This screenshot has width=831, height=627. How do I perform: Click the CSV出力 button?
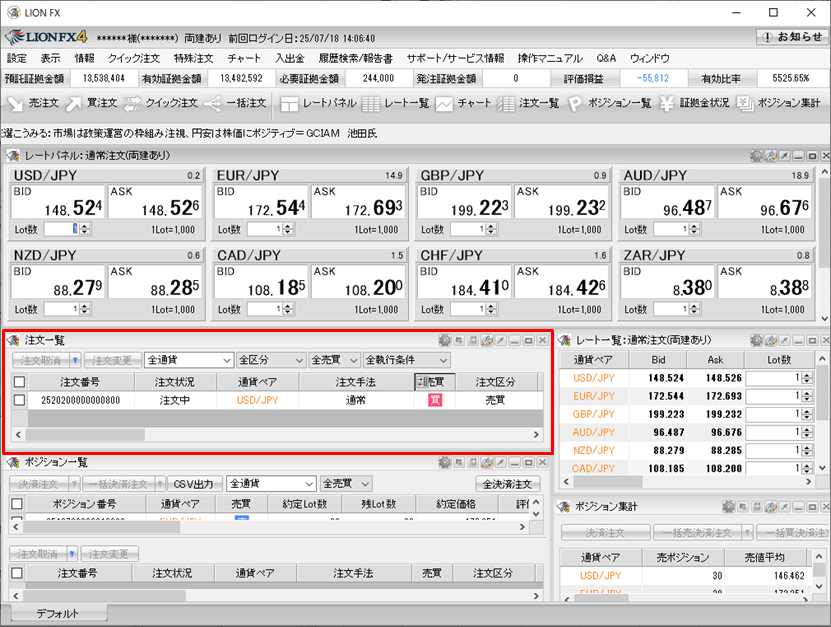[194, 484]
